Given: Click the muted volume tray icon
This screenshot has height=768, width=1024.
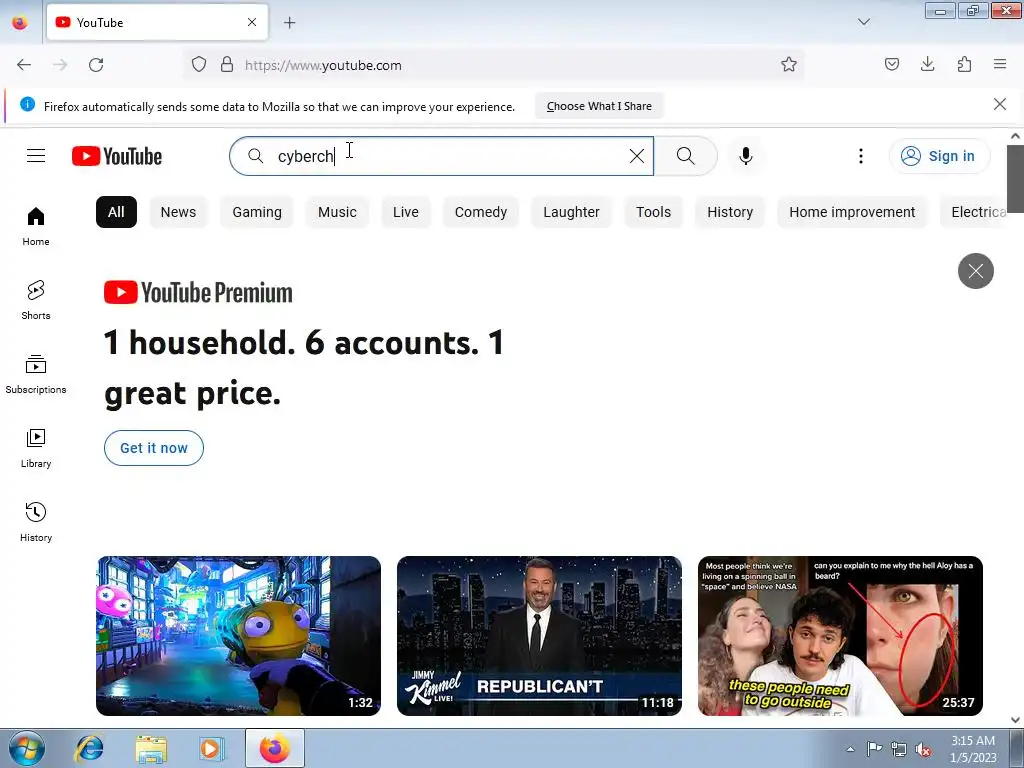Looking at the screenshot, I should pos(923,749).
